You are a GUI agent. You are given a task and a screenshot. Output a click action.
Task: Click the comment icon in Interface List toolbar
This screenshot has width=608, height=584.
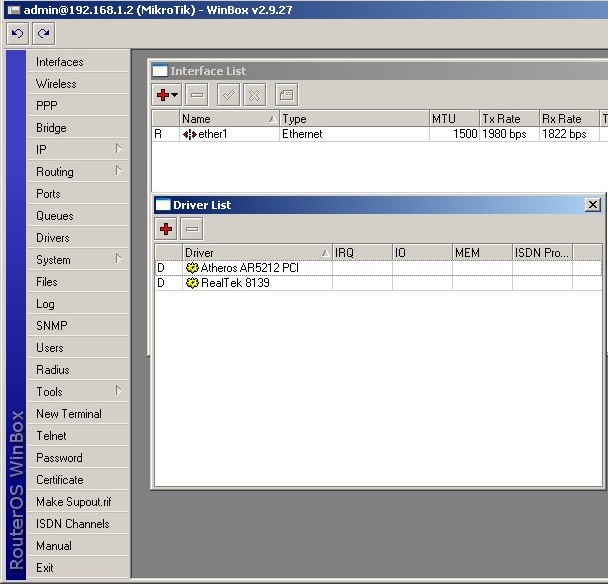tap(285, 95)
